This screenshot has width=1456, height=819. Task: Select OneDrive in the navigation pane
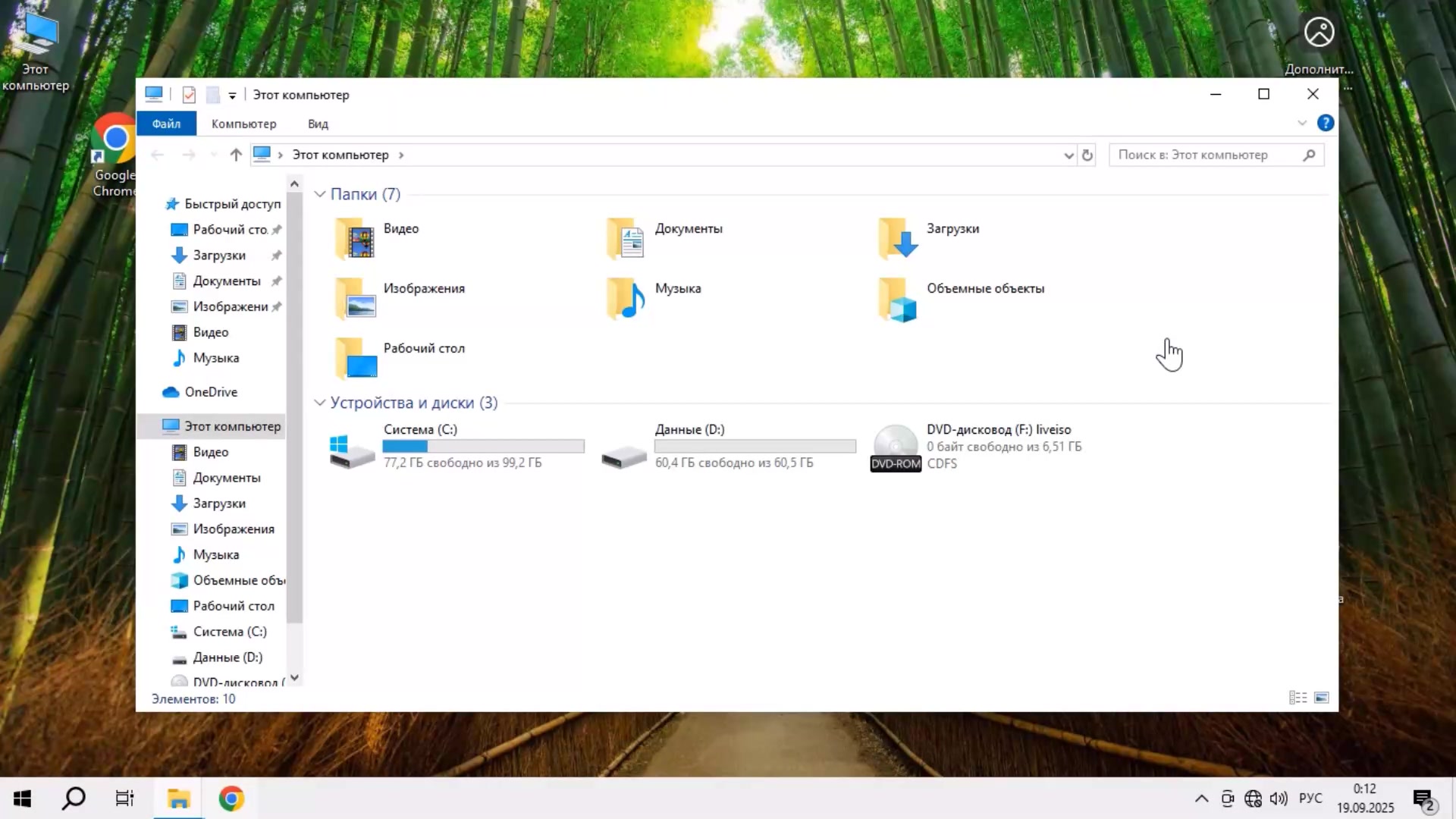tap(211, 392)
